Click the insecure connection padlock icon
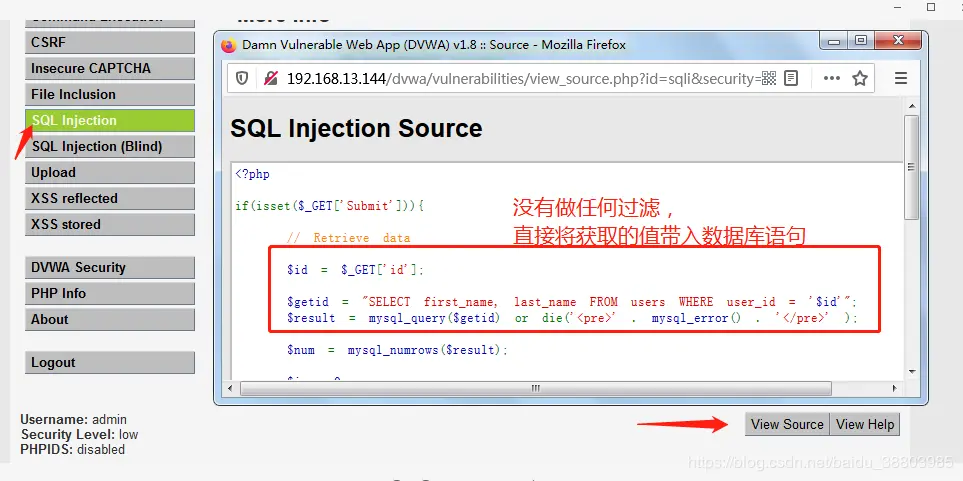 pos(271,79)
